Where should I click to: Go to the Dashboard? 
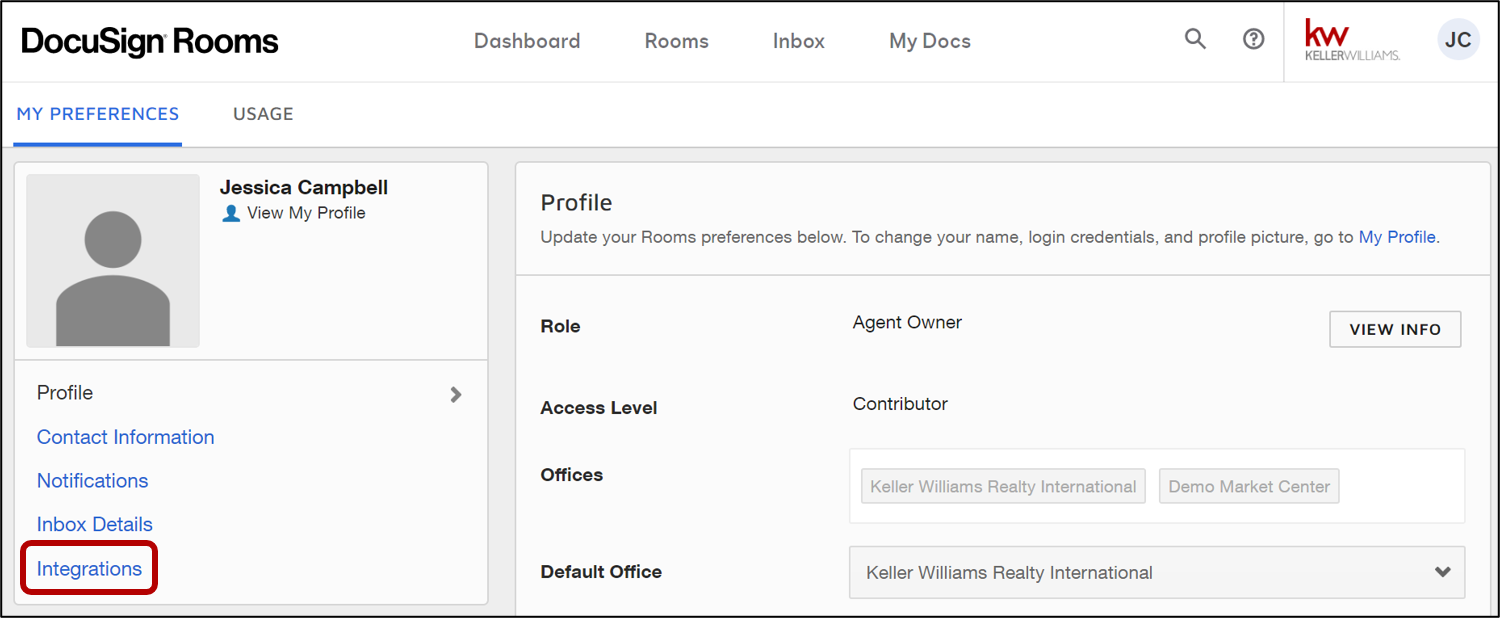[x=527, y=41]
